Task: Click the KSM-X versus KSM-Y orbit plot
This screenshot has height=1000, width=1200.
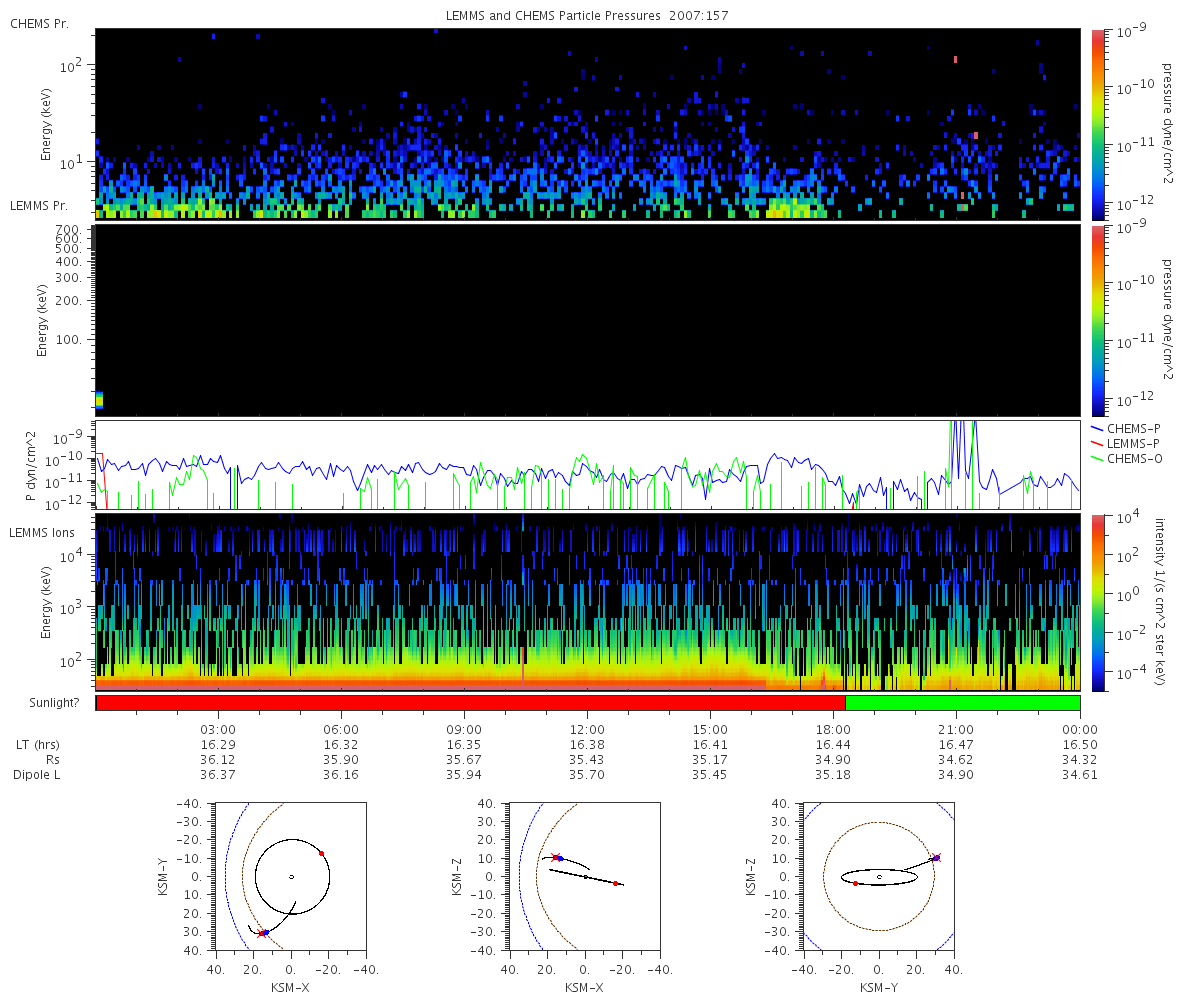Action: point(291,876)
